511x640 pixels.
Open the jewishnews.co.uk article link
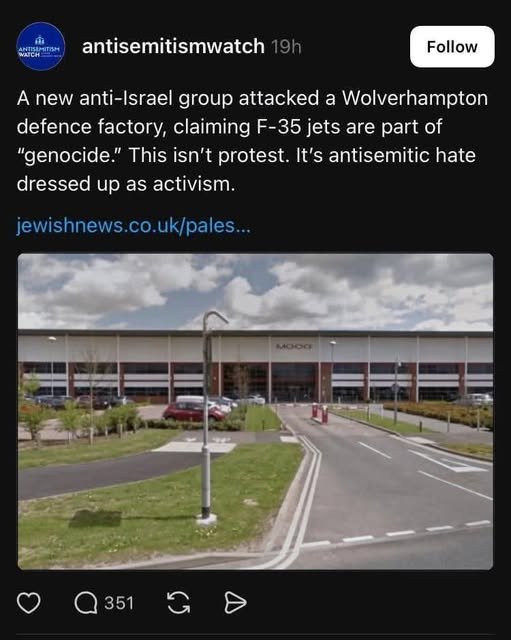coord(133,225)
